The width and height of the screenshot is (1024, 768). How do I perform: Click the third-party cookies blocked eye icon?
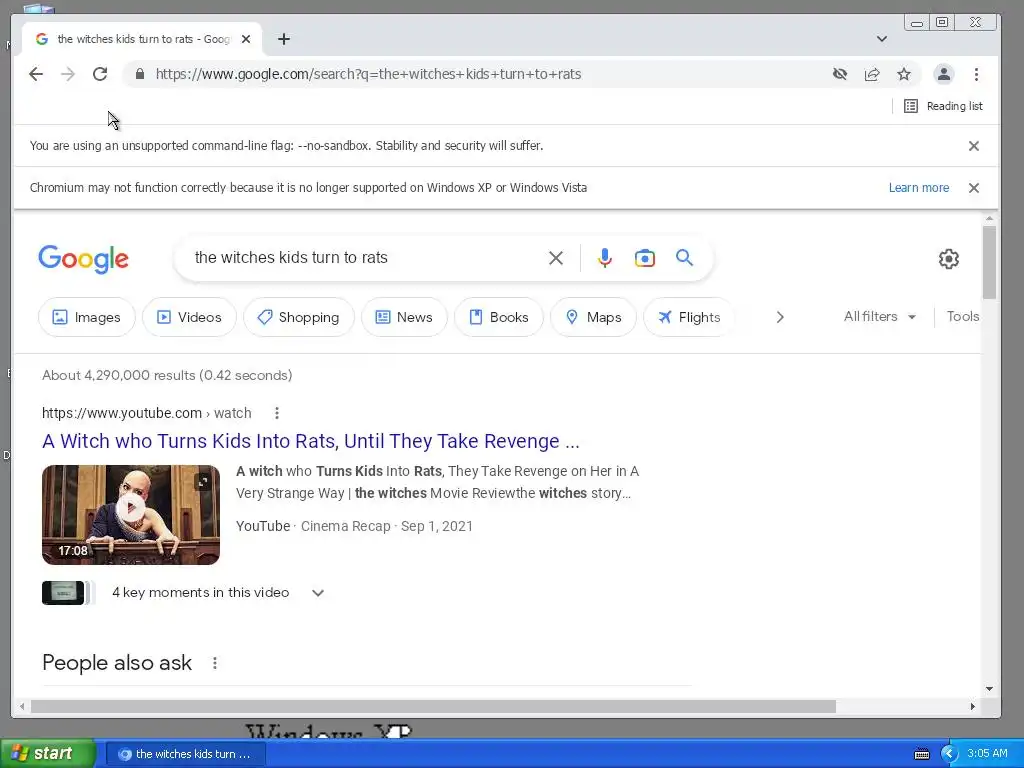(840, 74)
